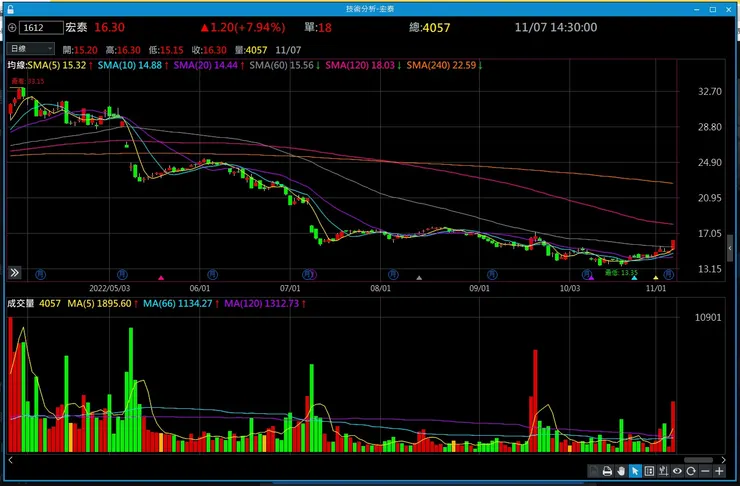Screen dimensions: 740x486
Task: Click the monthly marker near 07/01
Action: coord(308,274)
